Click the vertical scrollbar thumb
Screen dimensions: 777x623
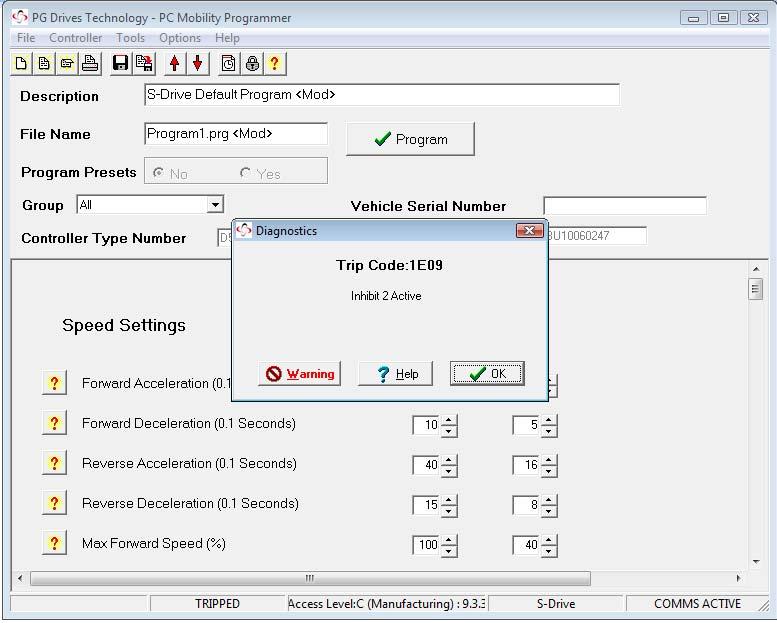(755, 289)
